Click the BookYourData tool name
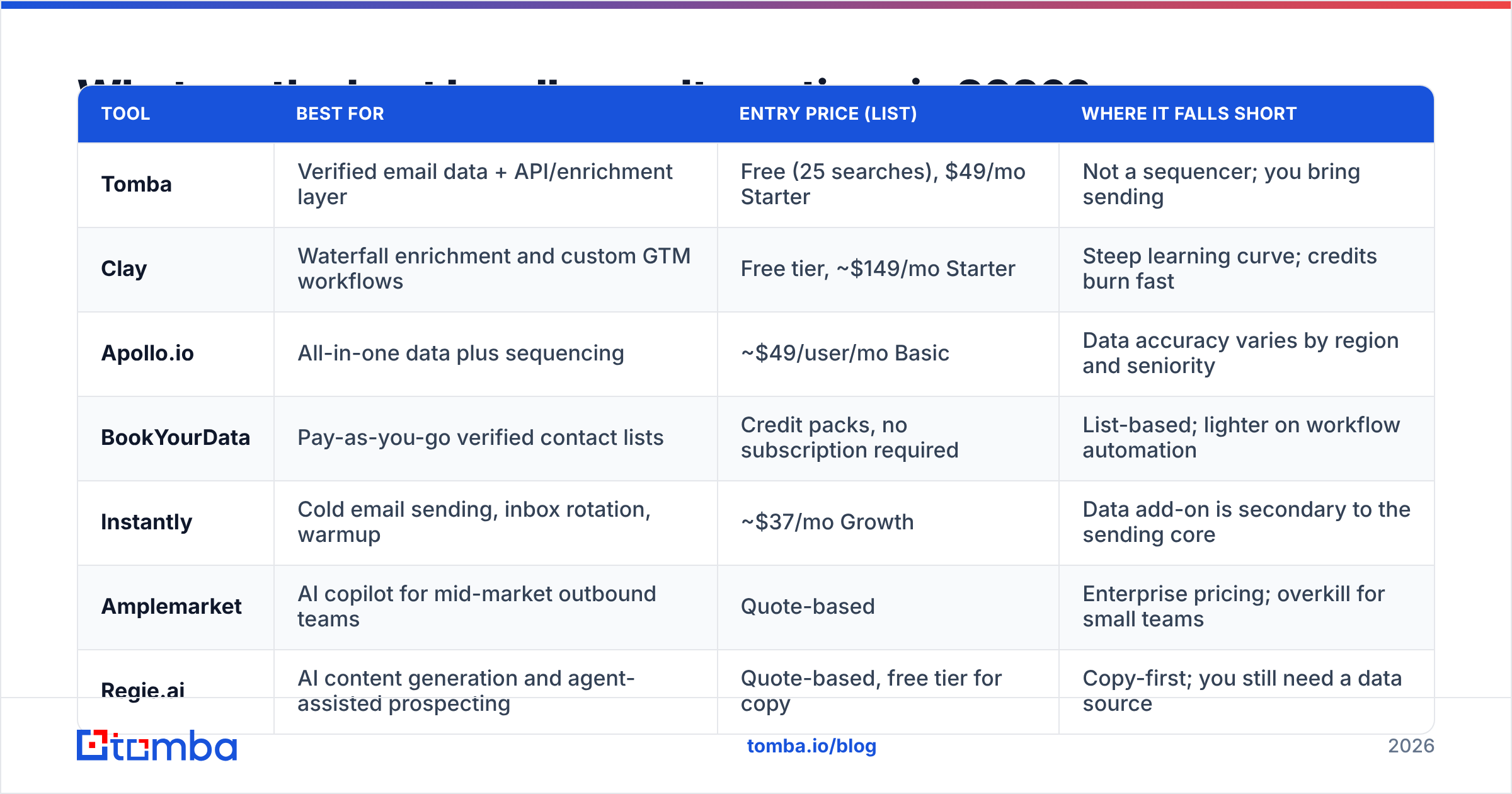Screen dimensions: 1512x794 [x=176, y=437]
